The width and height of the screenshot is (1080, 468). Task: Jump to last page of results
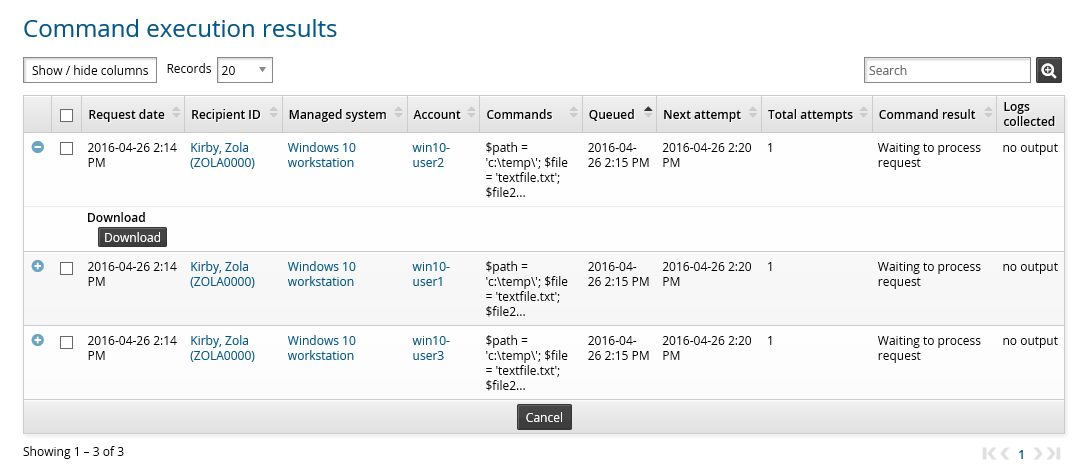[x=1053, y=453]
